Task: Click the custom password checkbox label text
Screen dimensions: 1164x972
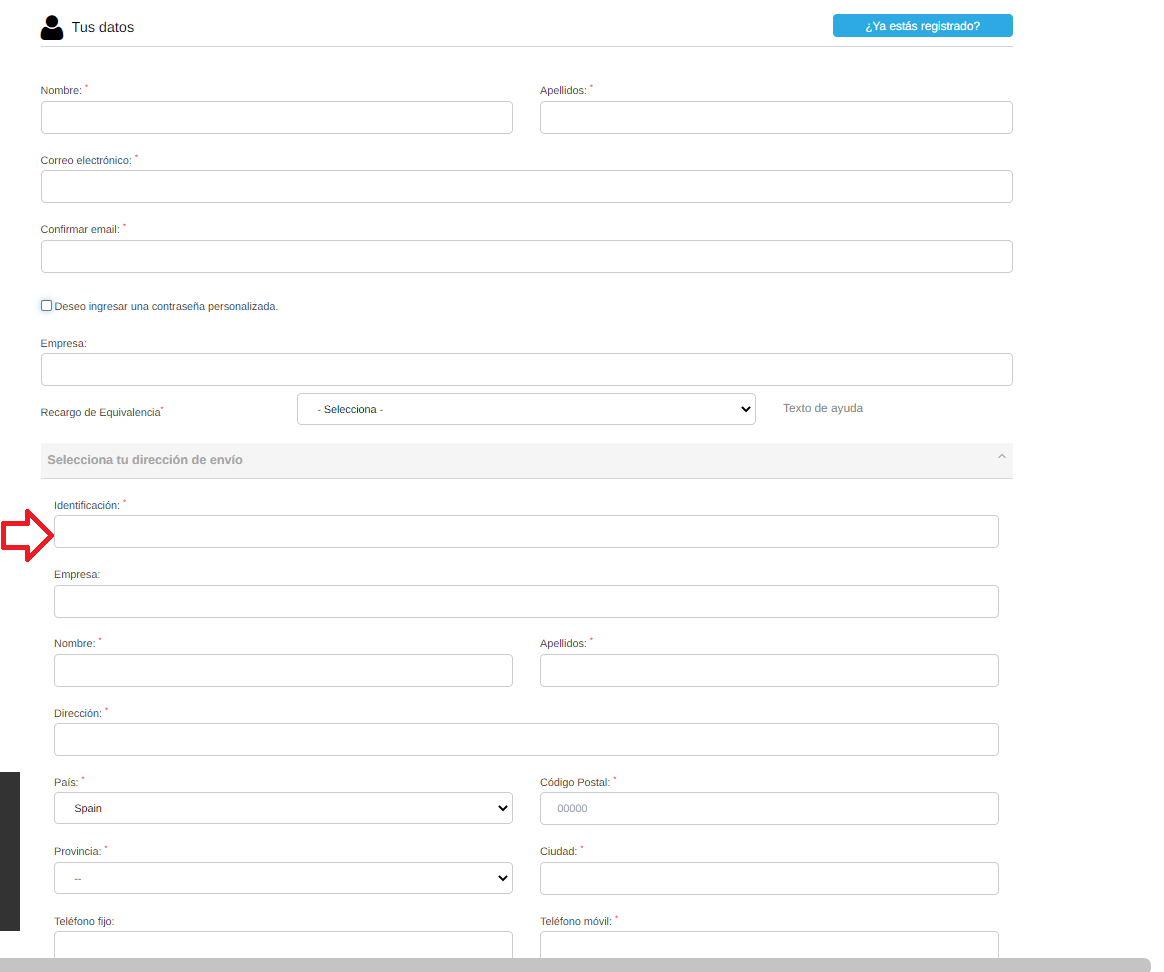Action: coord(166,306)
